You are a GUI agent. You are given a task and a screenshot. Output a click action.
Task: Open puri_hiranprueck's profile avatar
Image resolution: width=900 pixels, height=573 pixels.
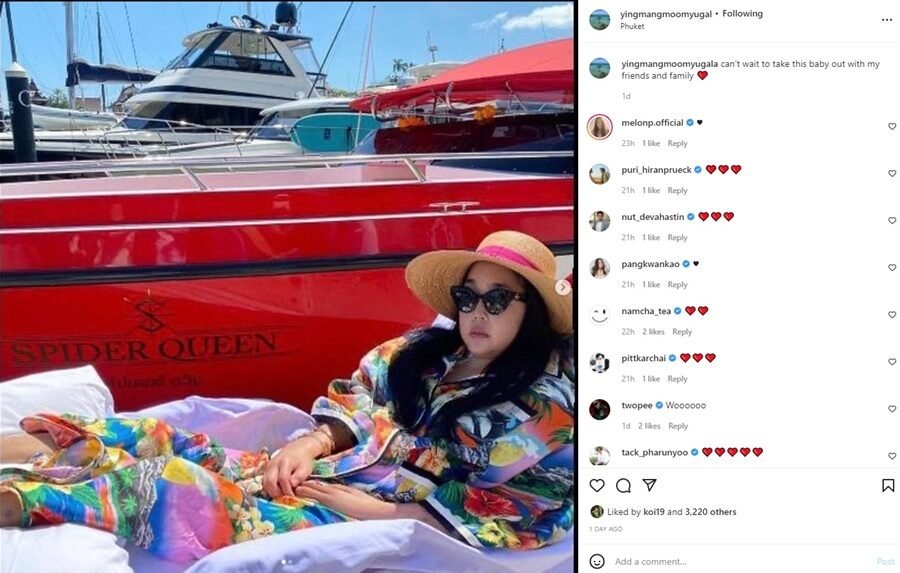600,174
